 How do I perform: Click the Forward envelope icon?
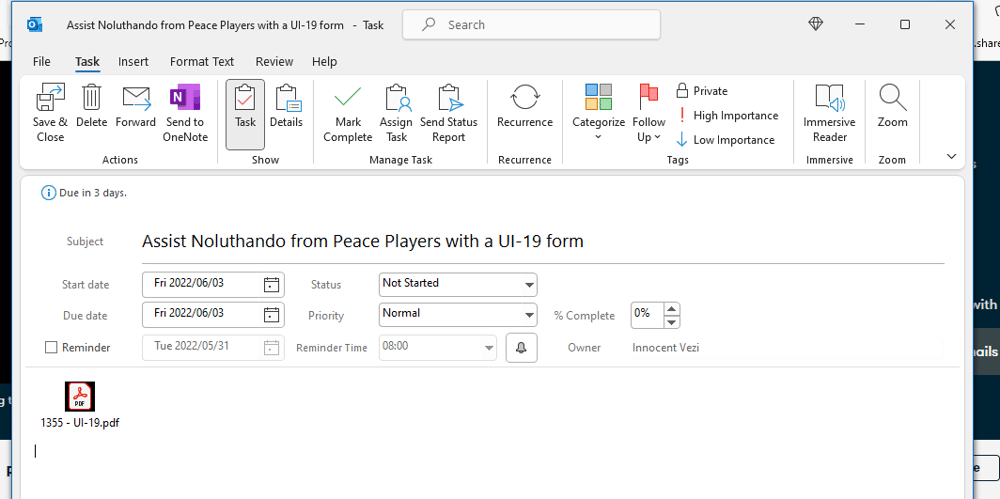click(x=135, y=99)
